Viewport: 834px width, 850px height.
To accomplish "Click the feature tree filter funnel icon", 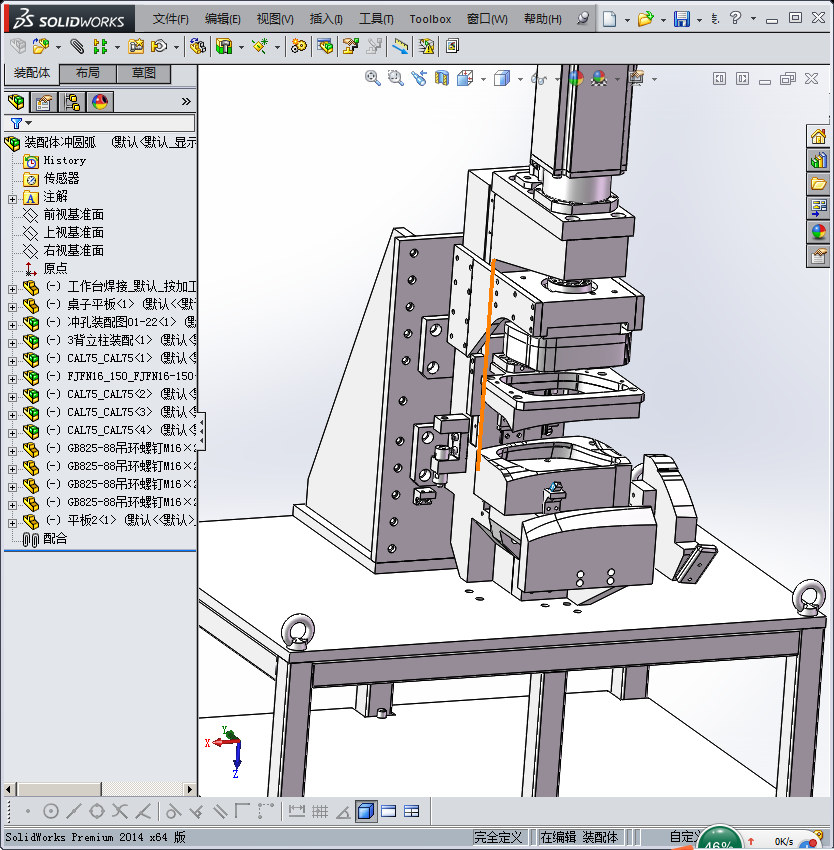I will click(16, 123).
